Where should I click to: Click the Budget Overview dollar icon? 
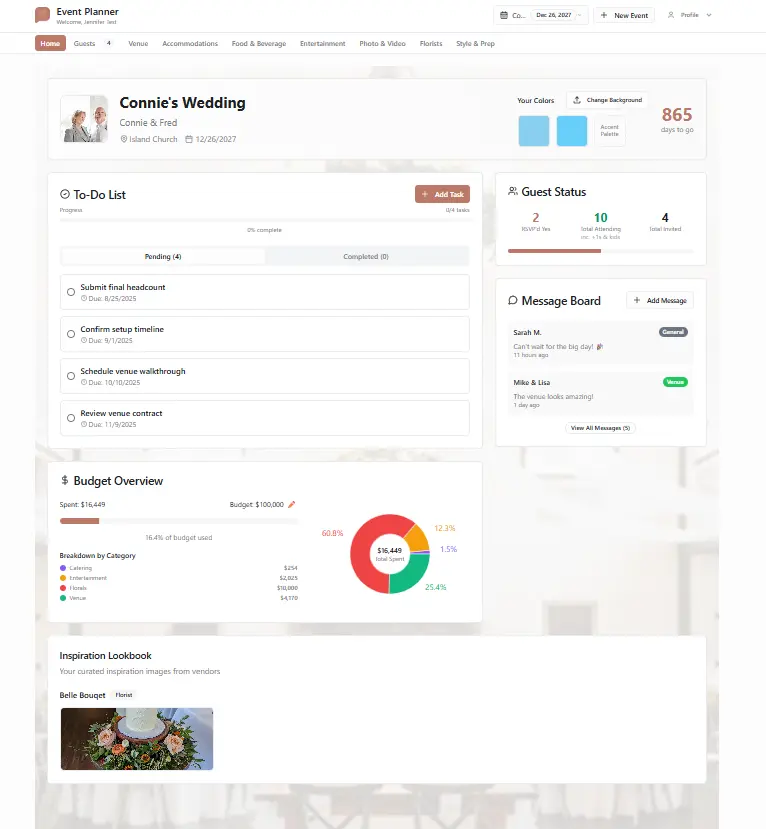pyautogui.click(x=64, y=480)
